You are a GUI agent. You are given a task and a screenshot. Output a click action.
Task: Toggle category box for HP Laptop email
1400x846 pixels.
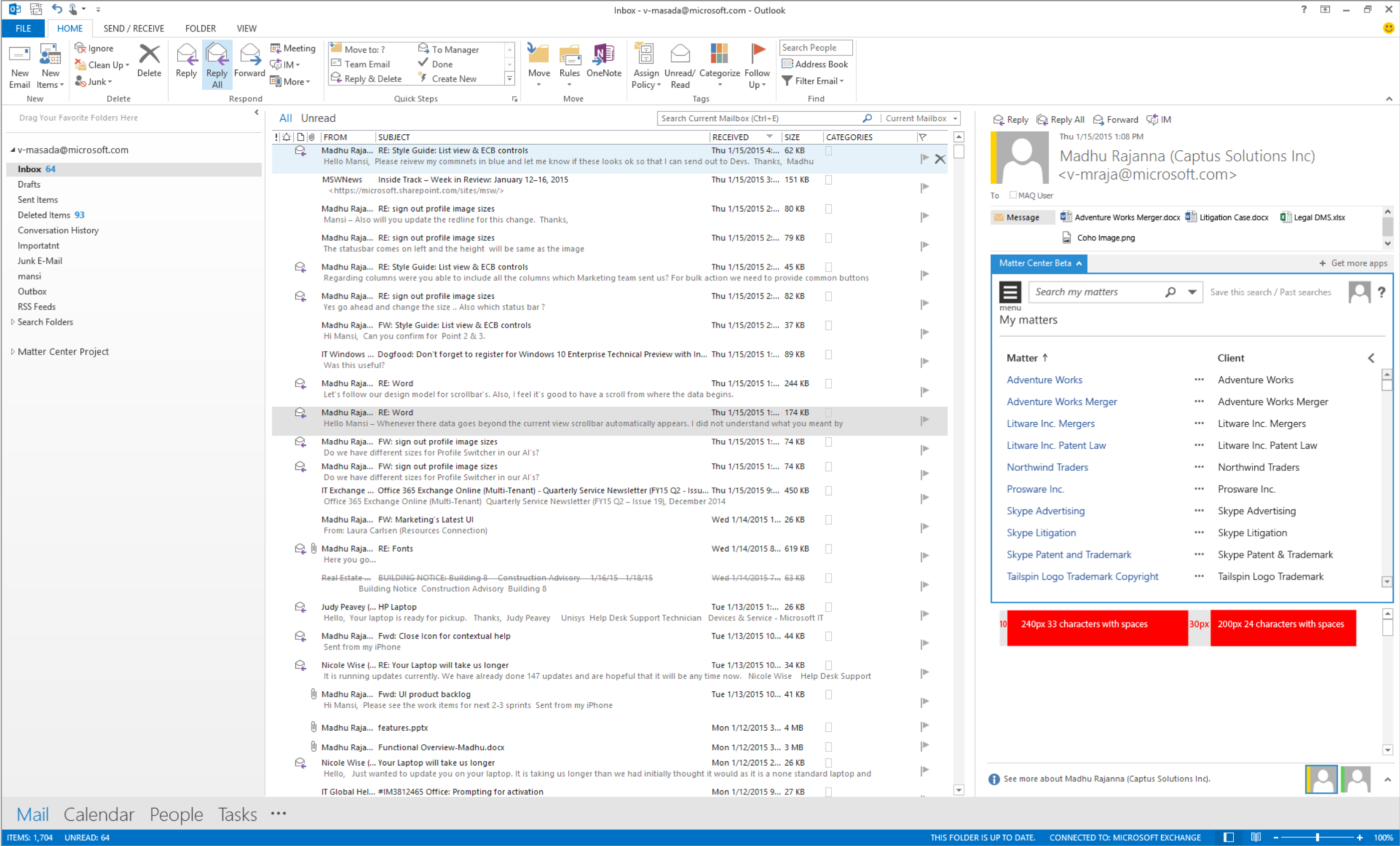click(828, 607)
